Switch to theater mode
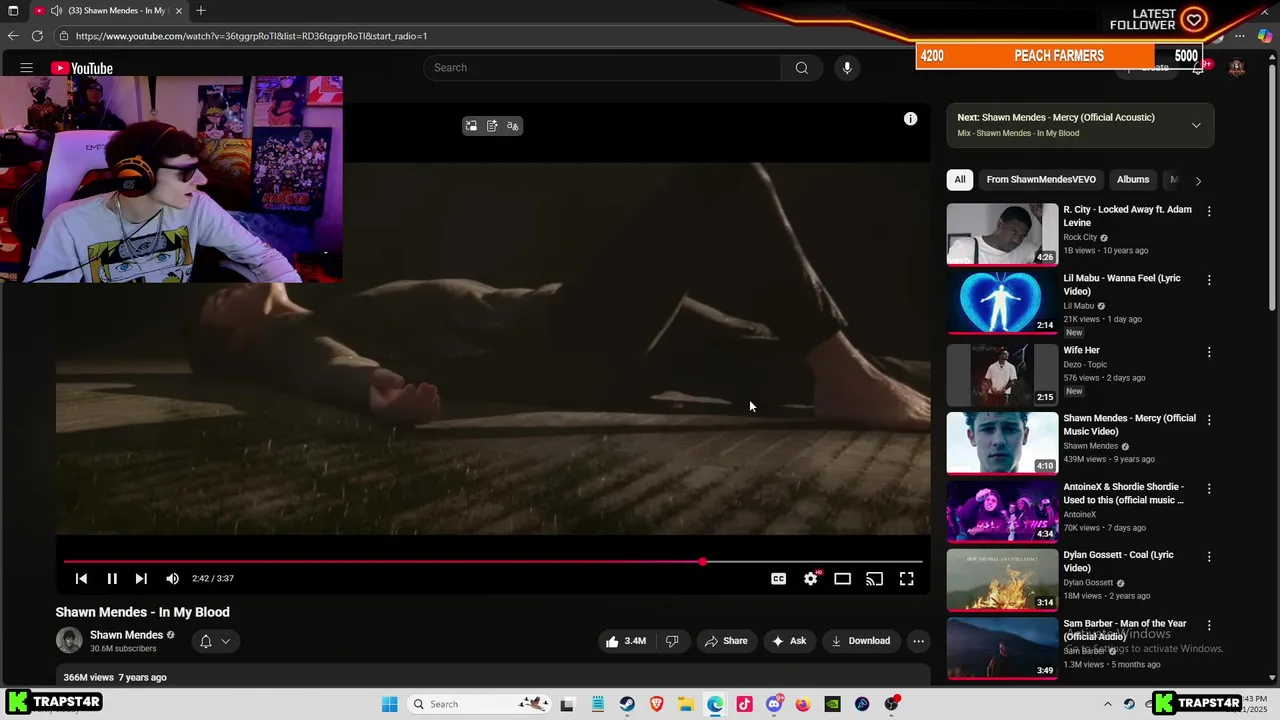The image size is (1280, 720). tap(843, 579)
